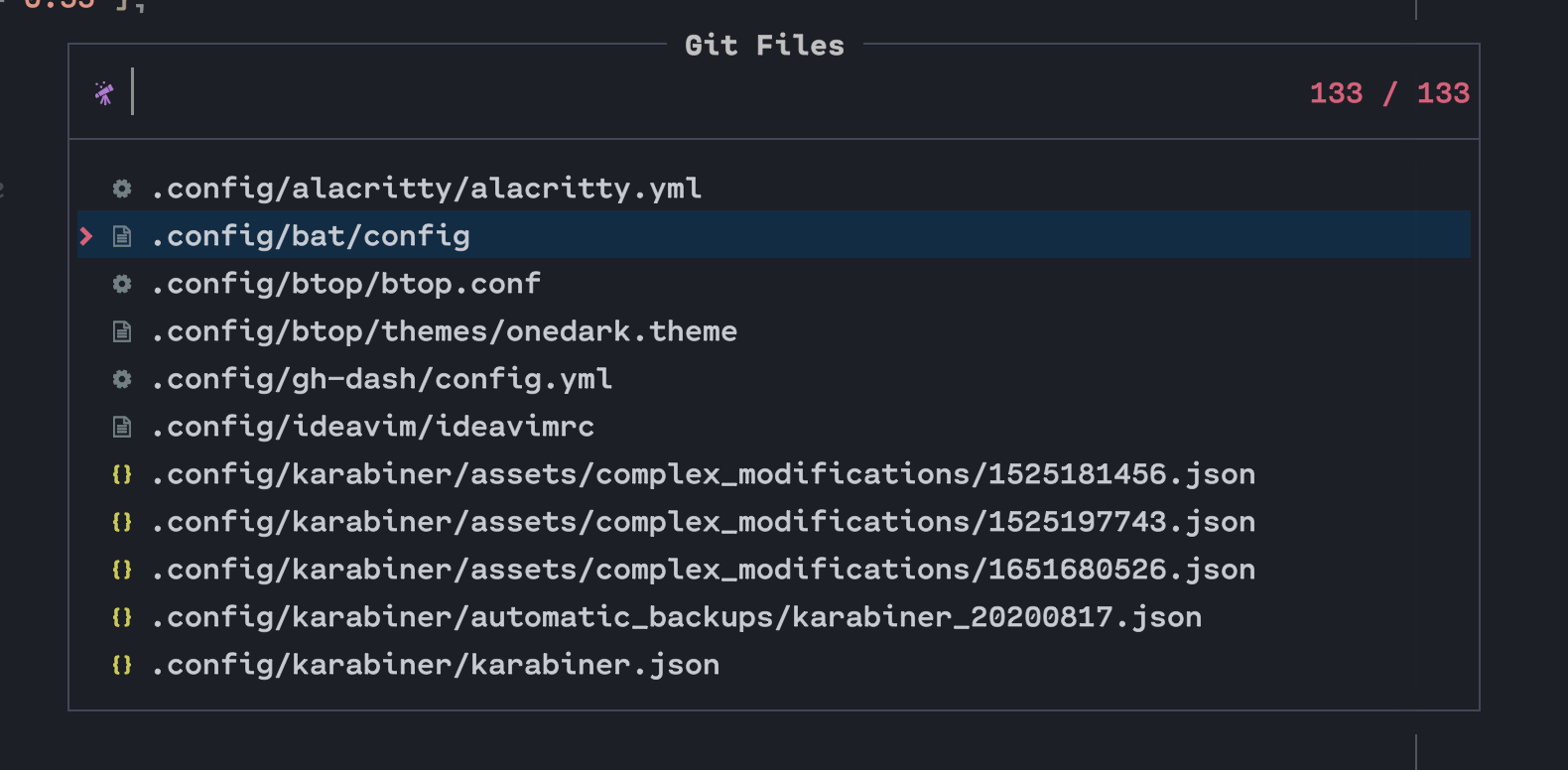Viewport: 1568px width, 770px height.
Task: Click the document icon next to ideavimrc
Action: 120,426
